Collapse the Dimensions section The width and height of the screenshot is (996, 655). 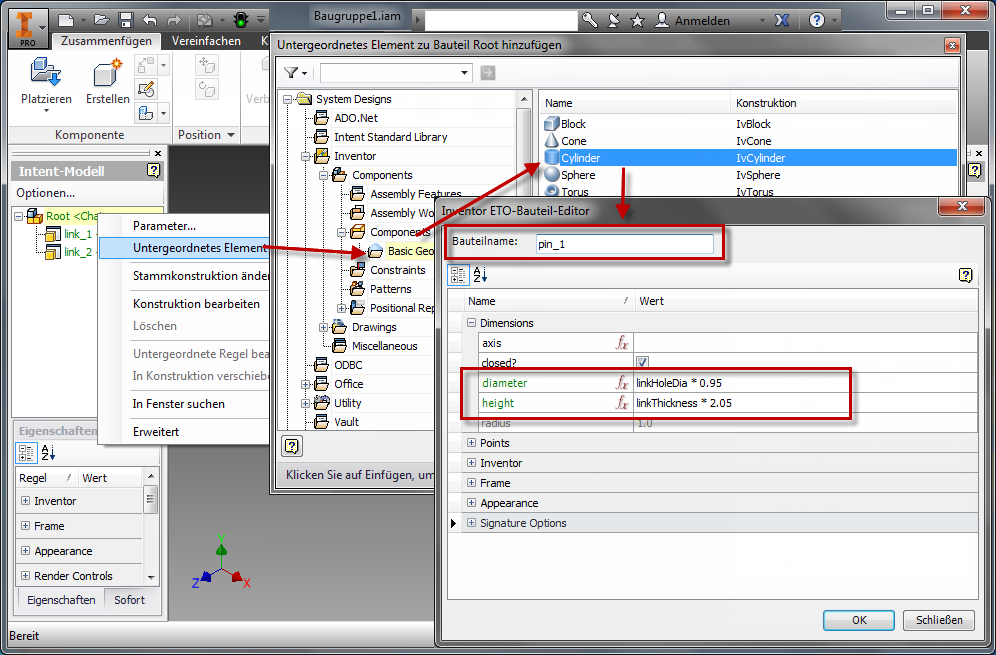point(471,323)
